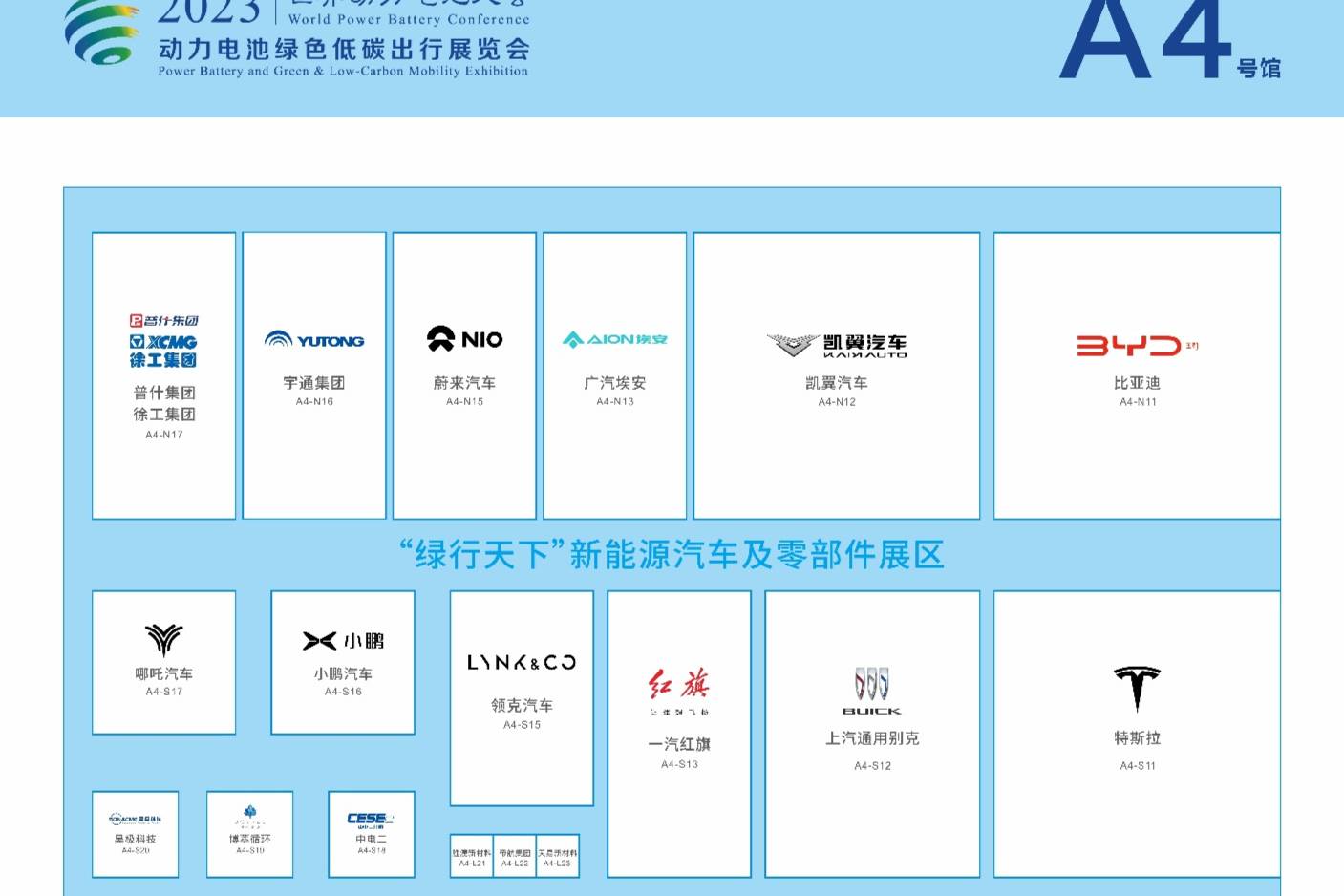Select the 昊极科技 booth label

click(135, 839)
